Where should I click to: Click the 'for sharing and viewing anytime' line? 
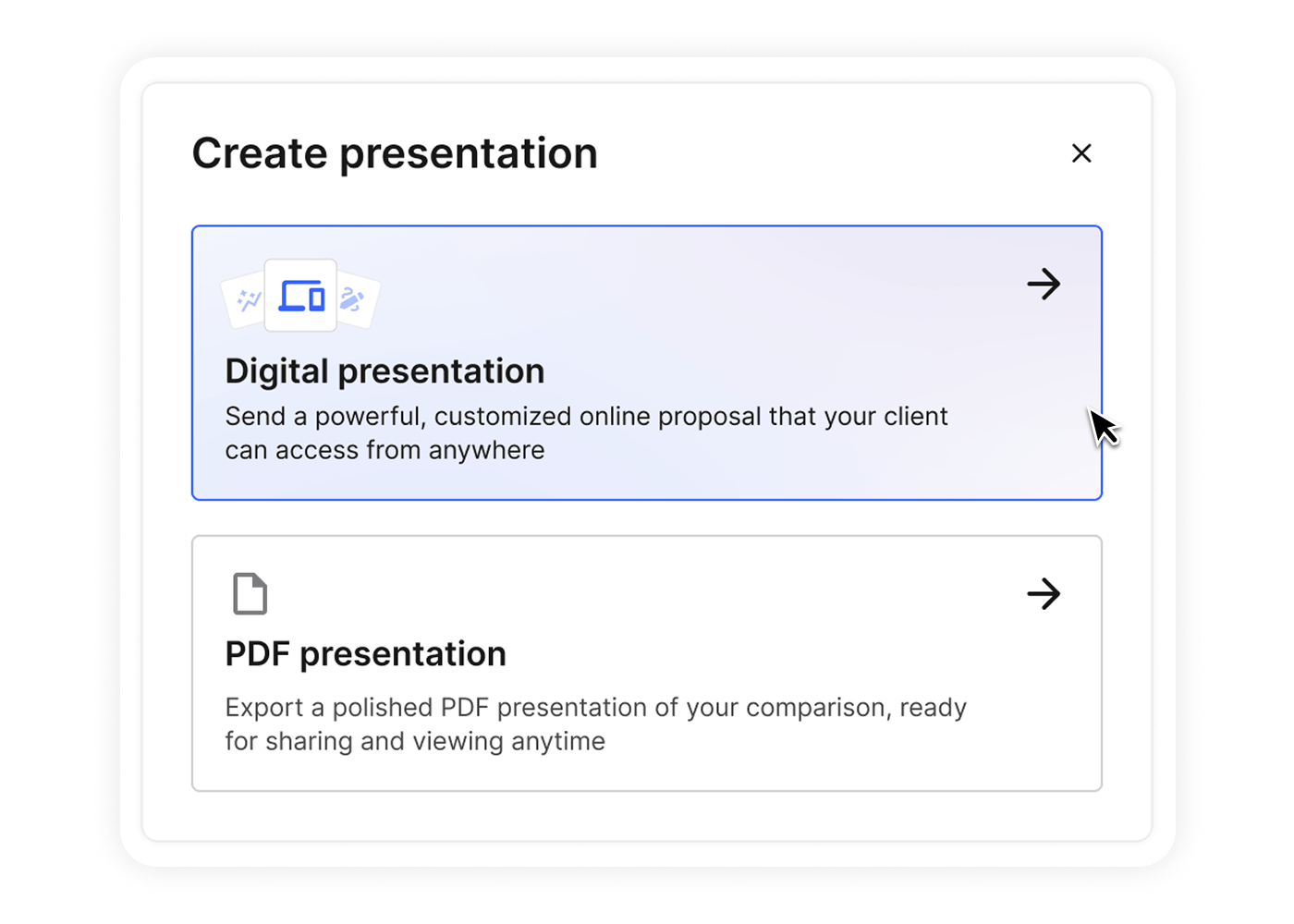pyautogui.click(x=415, y=742)
